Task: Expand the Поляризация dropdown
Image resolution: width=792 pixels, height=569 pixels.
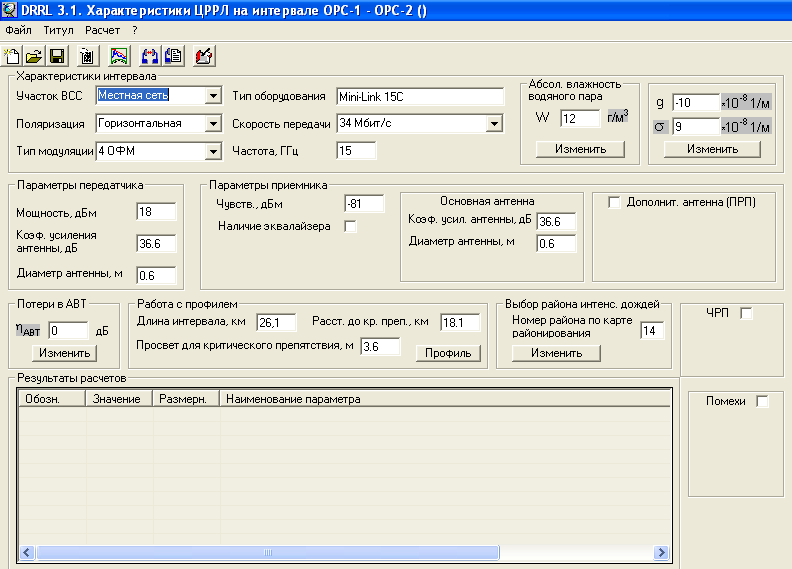Action: coord(214,124)
